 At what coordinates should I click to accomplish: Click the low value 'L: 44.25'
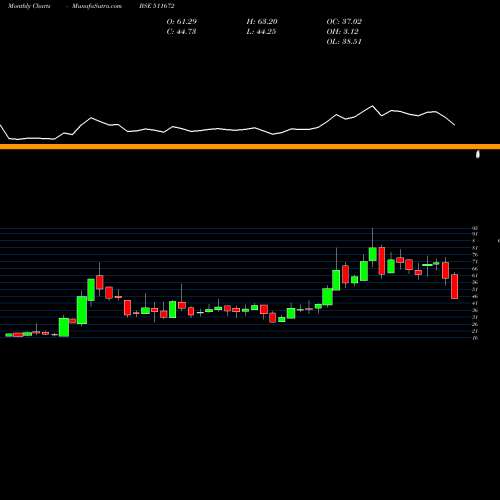tap(261, 32)
